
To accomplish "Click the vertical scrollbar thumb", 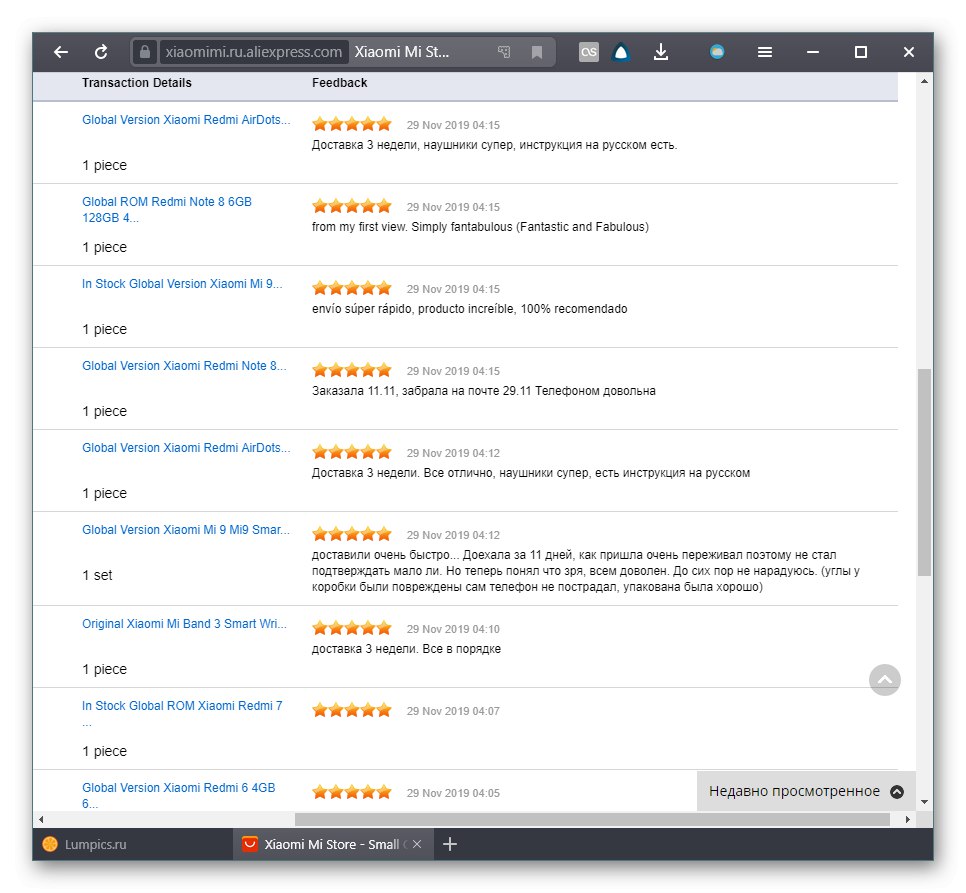I will (923, 472).
